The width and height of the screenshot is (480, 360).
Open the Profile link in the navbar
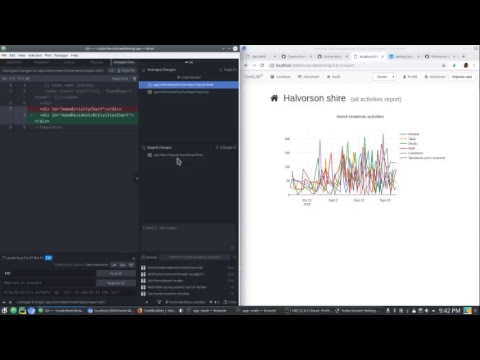[410, 77]
